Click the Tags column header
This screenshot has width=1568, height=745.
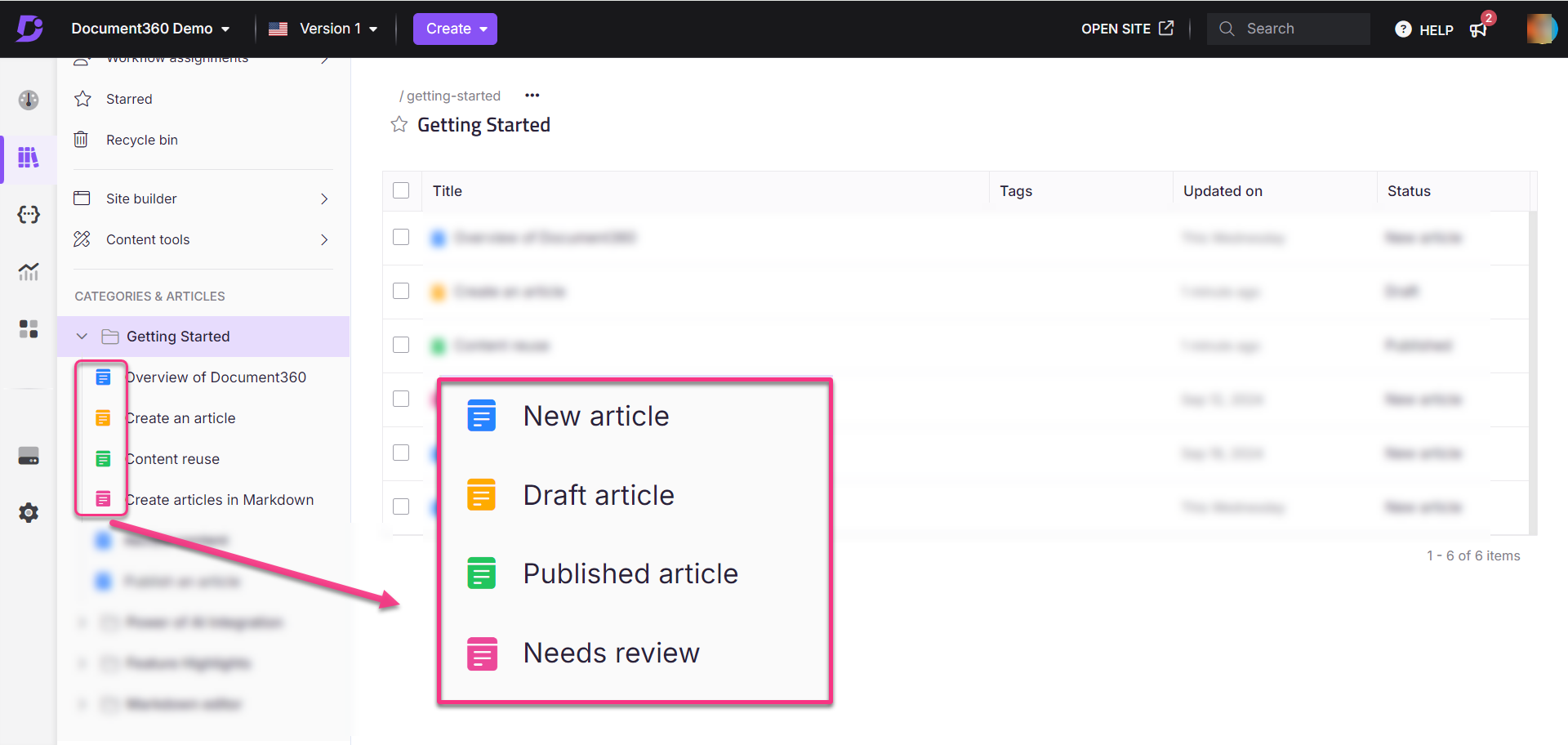pos(1016,190)
